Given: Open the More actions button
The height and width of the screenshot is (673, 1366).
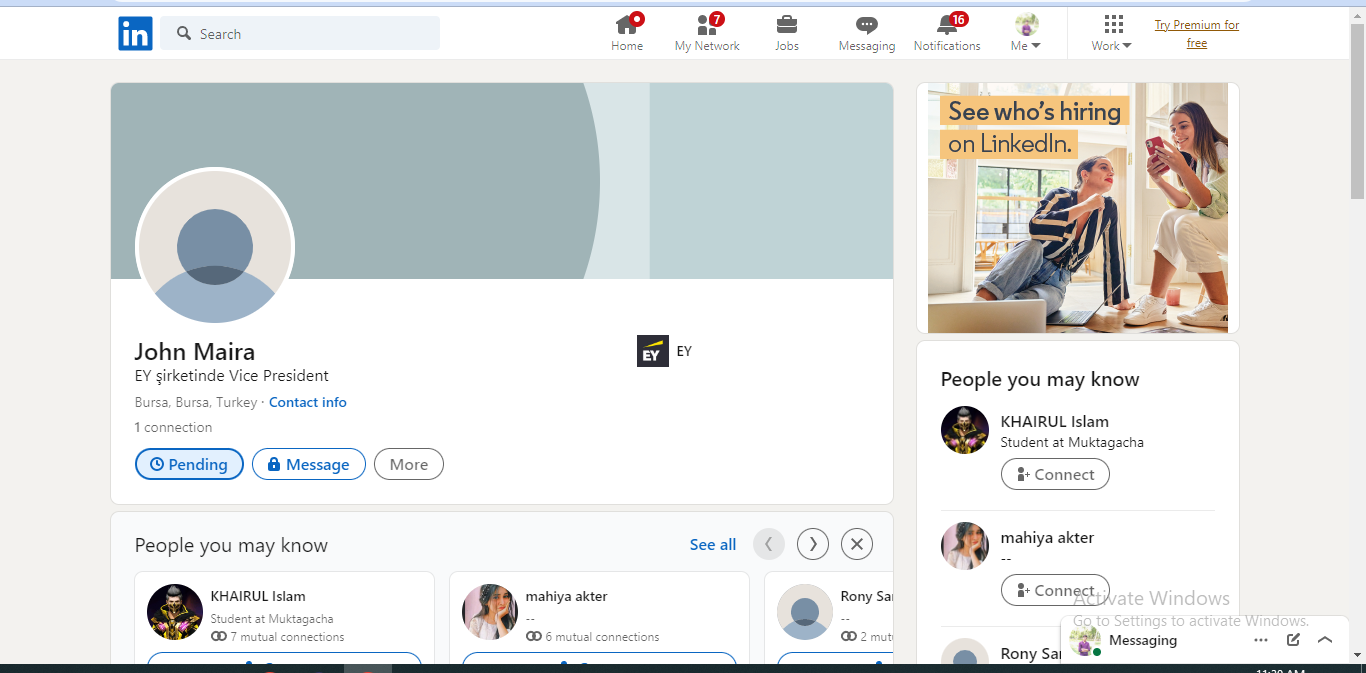Looking at the screenshot, I should click(x=409, y=464).
